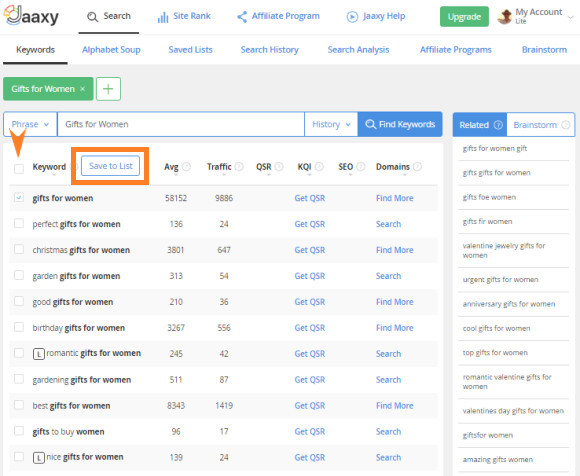Sort by the KQI column header
This screenshot has width=580, height=476.
[x=304, y=167]
